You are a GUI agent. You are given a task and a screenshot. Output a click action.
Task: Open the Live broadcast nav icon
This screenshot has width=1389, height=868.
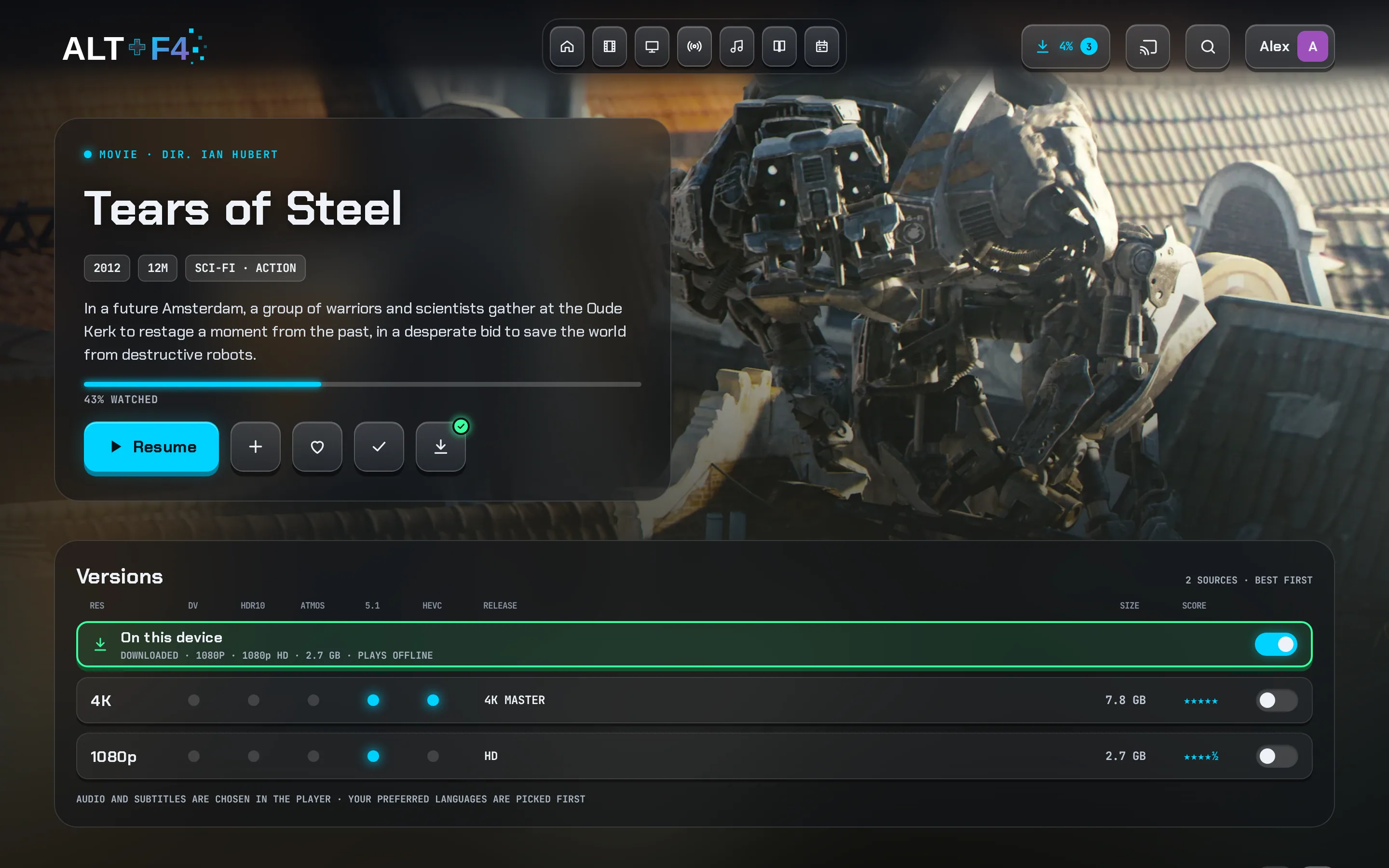click(694, 46)
